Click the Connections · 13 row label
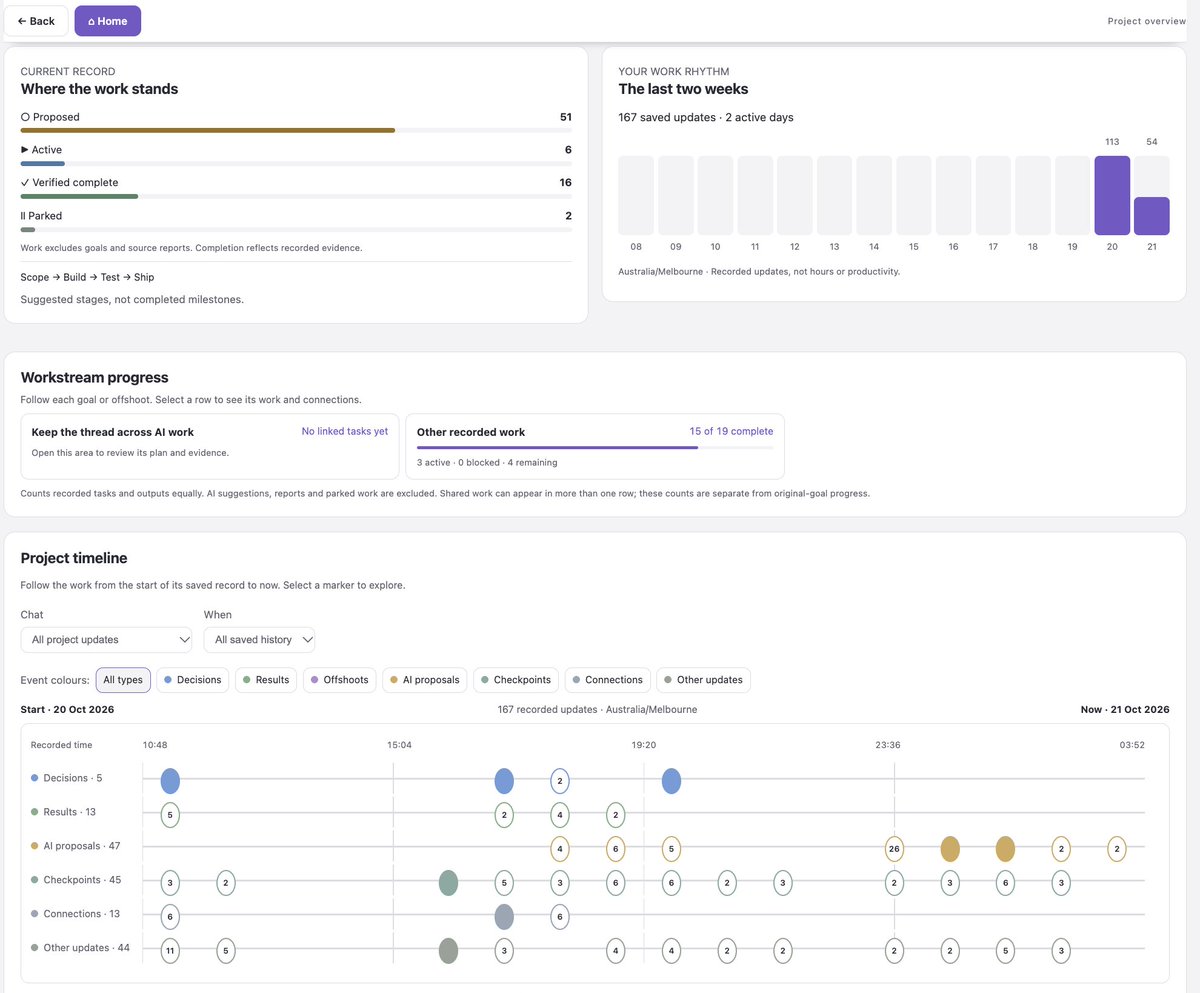This screenshot has height=993, width=1200. click(75, 914)
